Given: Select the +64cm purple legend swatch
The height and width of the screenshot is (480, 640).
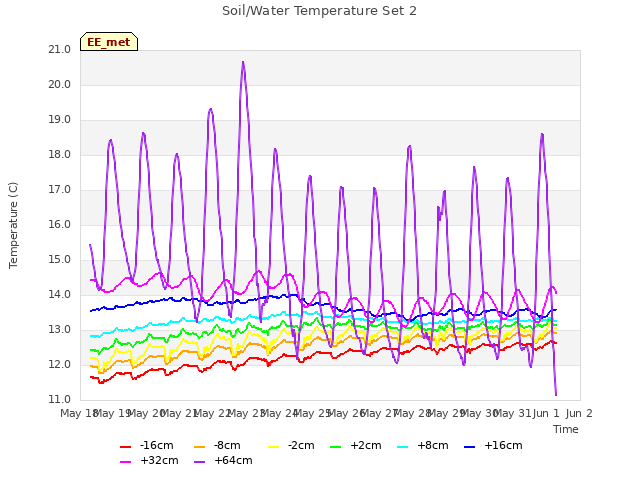Looking at the screenshot, I should tap(199, 462).
